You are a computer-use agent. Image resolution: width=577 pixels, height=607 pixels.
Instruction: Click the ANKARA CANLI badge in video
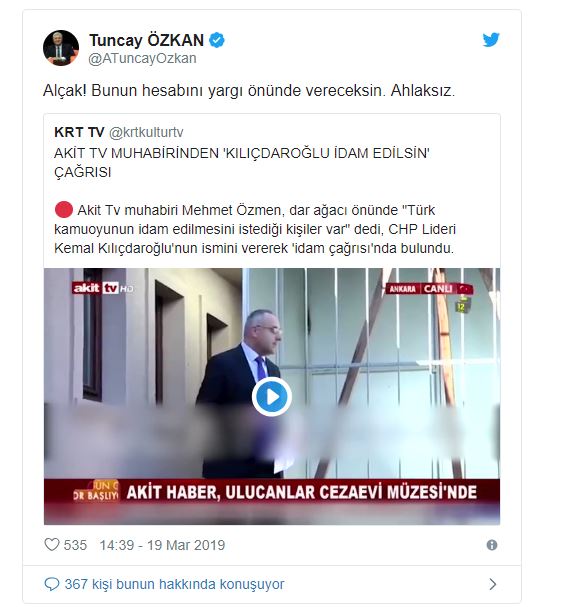pos(430,289)
